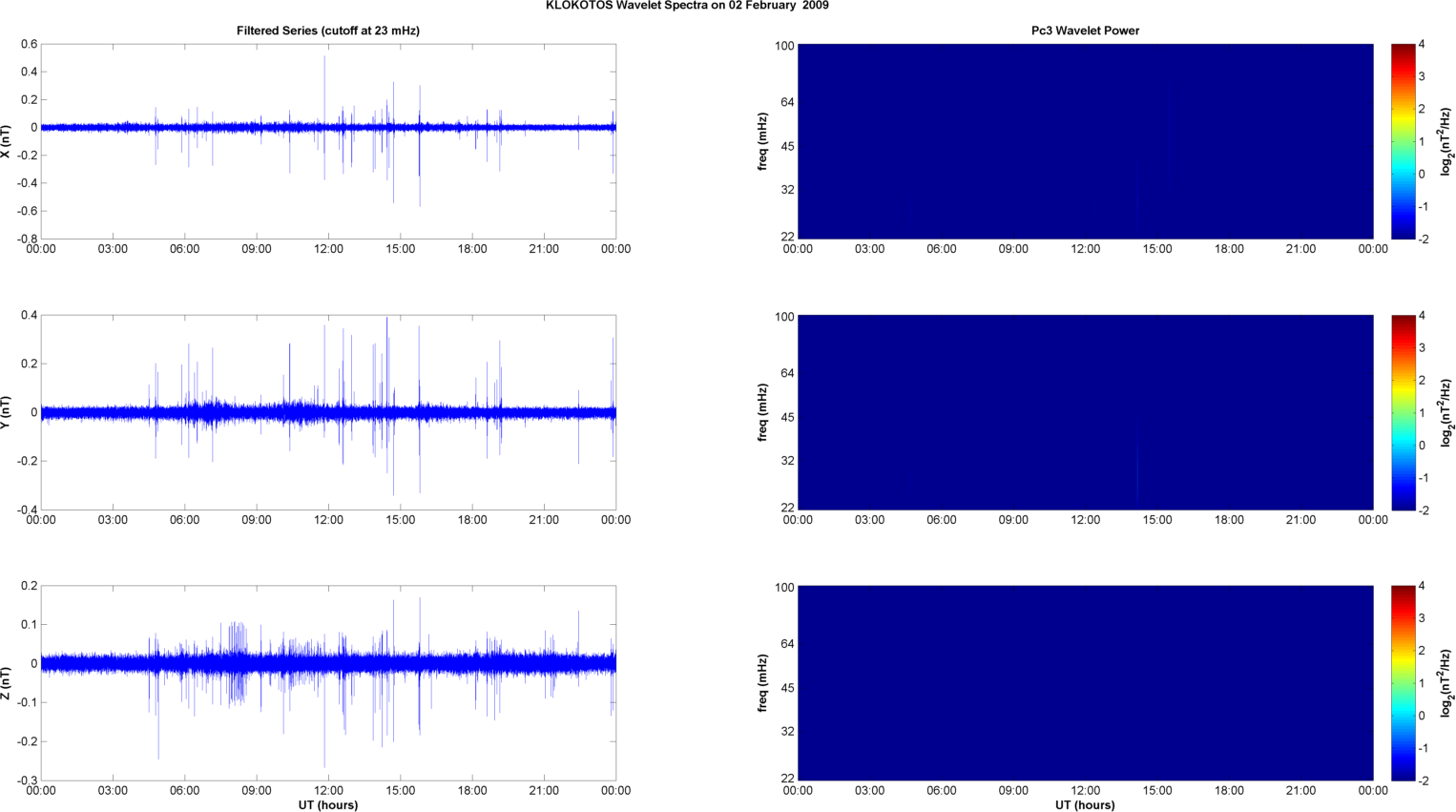Select the UT (hours) label under Z plot

(327, 804)
